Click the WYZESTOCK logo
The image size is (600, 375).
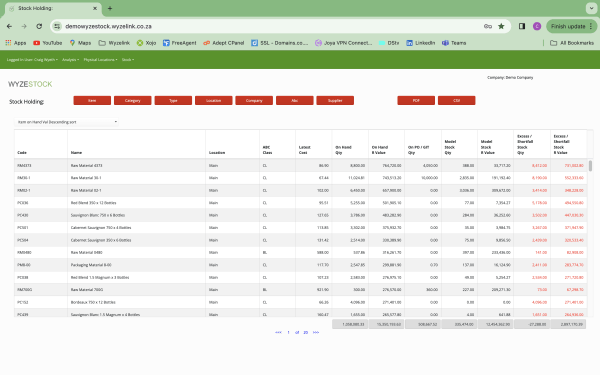coord(30,84)
